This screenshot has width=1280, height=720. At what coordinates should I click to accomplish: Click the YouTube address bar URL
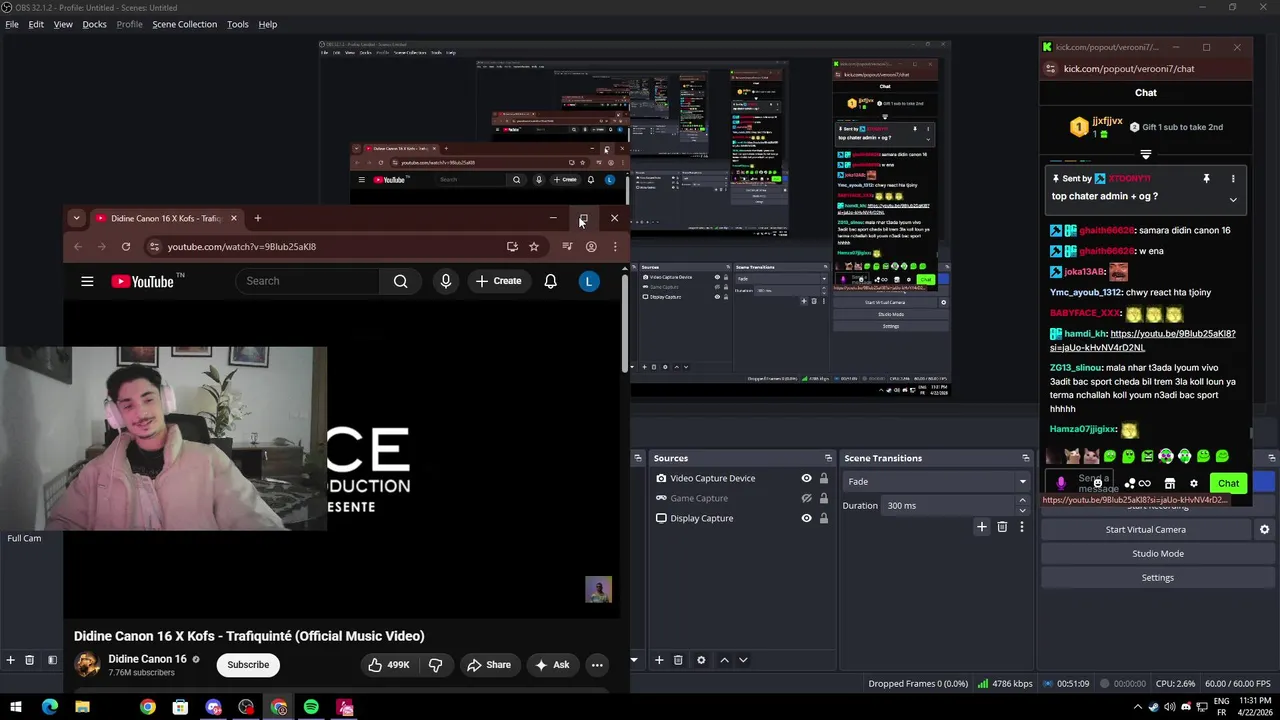pyautogui.click(x=242, y=247)
